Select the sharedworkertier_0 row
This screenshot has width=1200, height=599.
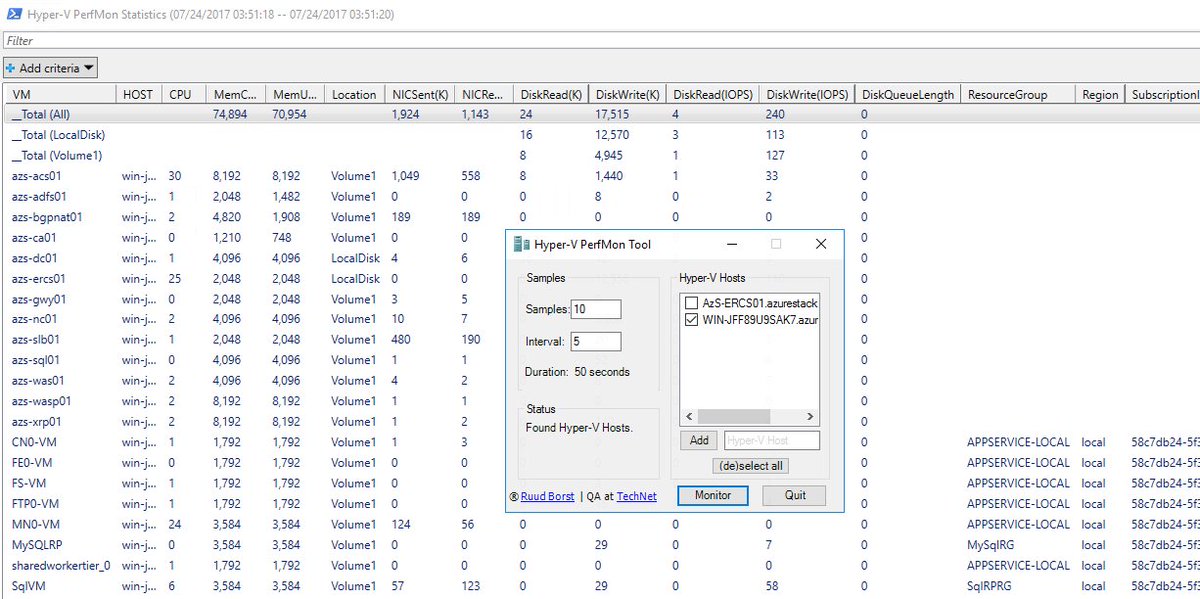(600, 565)
